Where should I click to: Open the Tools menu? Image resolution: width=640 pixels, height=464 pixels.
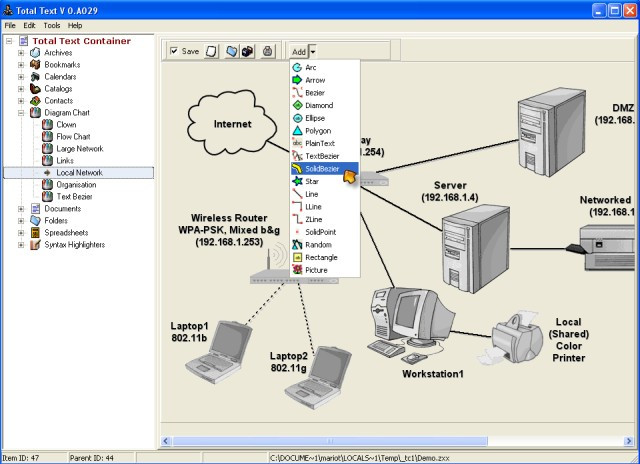[x=52, y=25]
